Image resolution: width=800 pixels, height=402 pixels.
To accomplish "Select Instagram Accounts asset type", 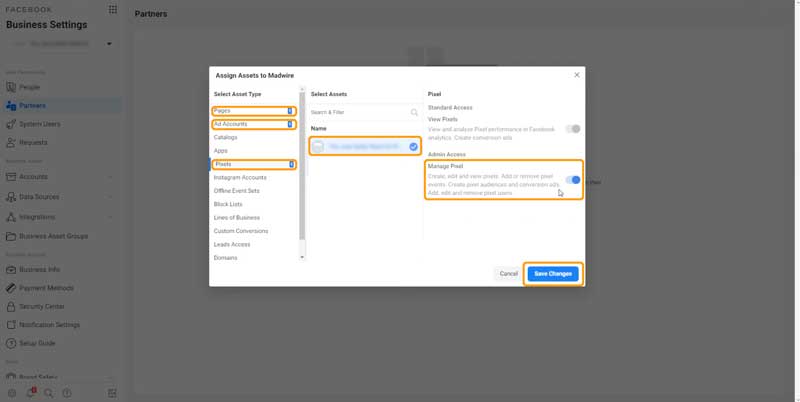I will click(x=240, y=178).
